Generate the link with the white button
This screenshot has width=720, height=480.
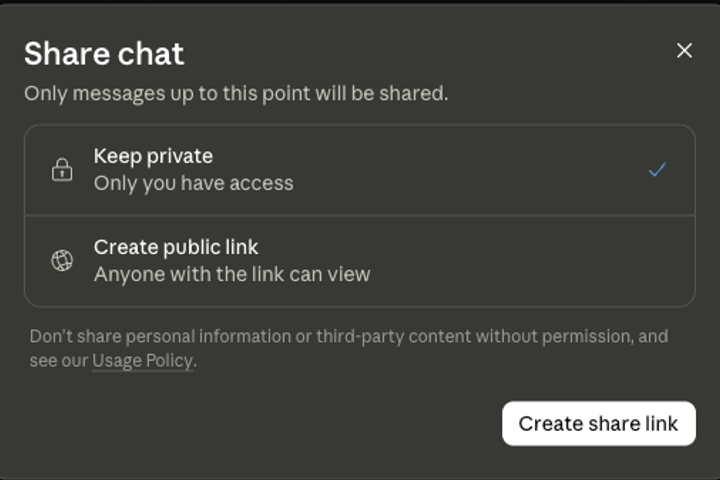[599, 424]
